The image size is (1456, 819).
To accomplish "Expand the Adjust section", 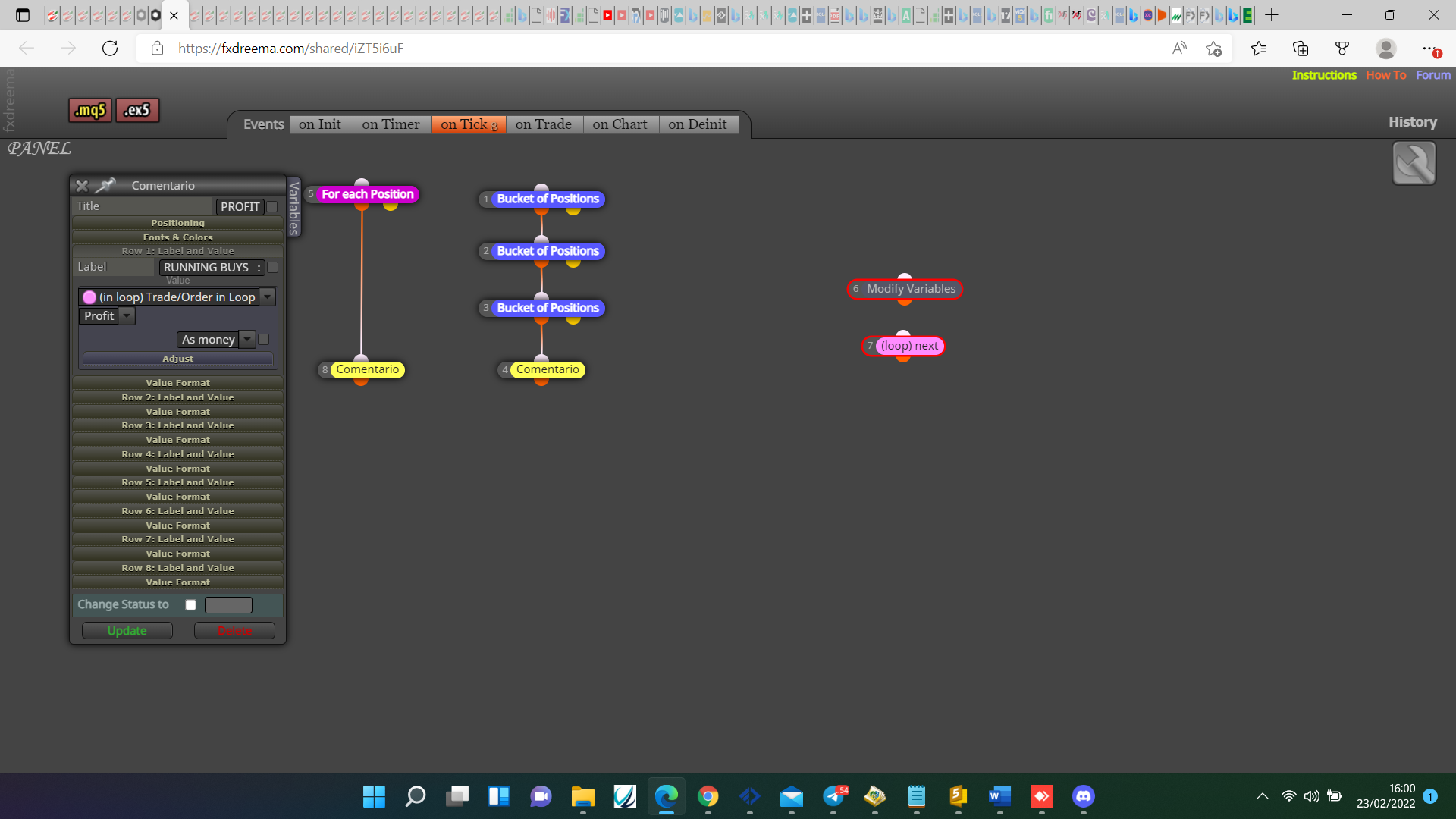I will coord(177,359).
